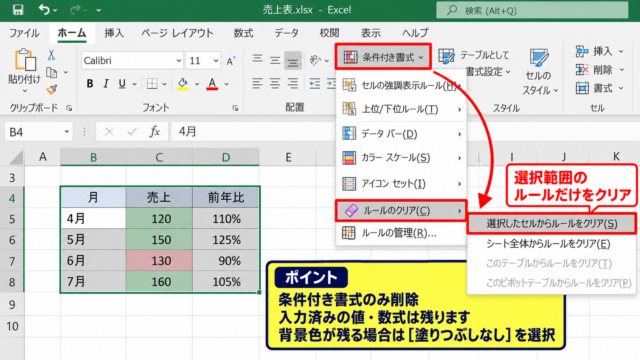640x360 pixels.
Task: Select cell containing 130
Action: click(159, 260)
